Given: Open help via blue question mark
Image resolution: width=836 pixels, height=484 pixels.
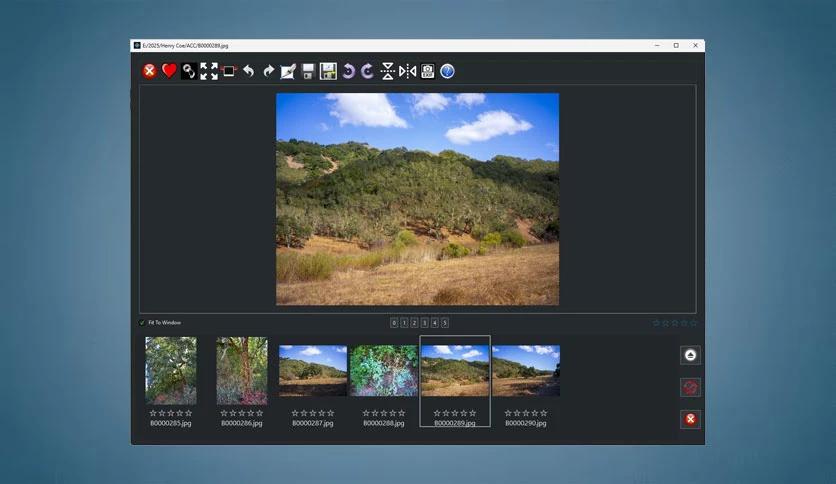Looking at the screenshot, I should tap(447, 71).
